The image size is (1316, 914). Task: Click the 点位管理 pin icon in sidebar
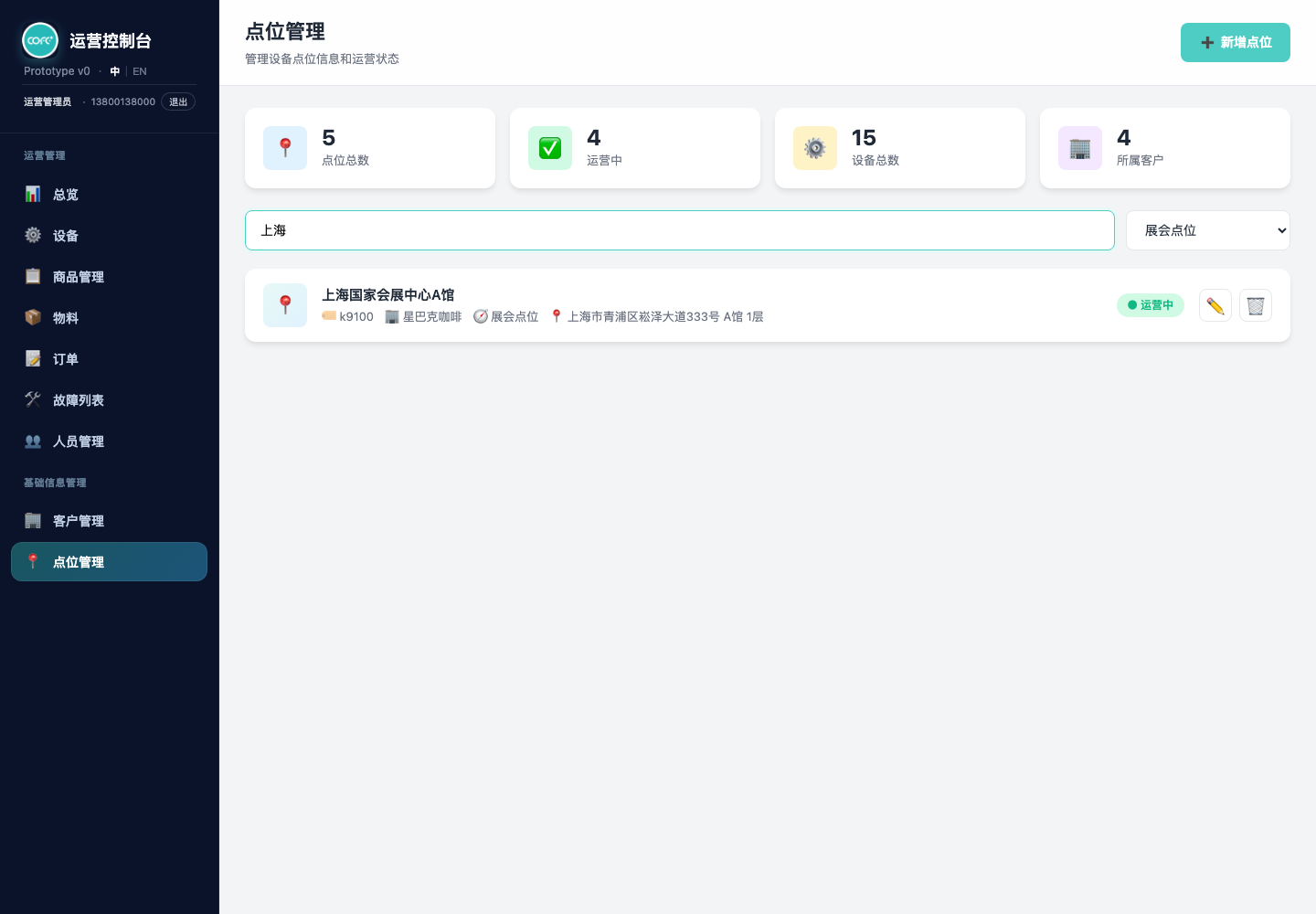point(33,561)
